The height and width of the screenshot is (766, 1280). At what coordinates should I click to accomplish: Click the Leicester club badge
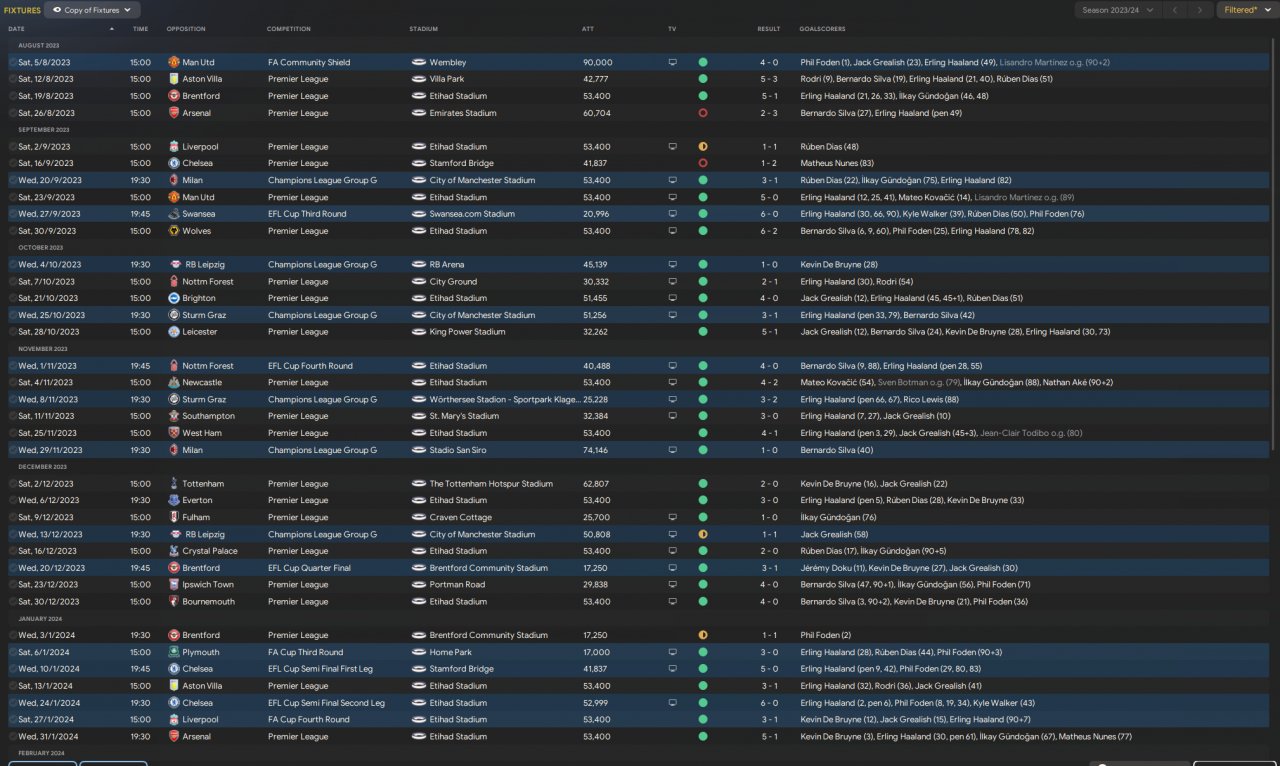(x=174, y=332)
